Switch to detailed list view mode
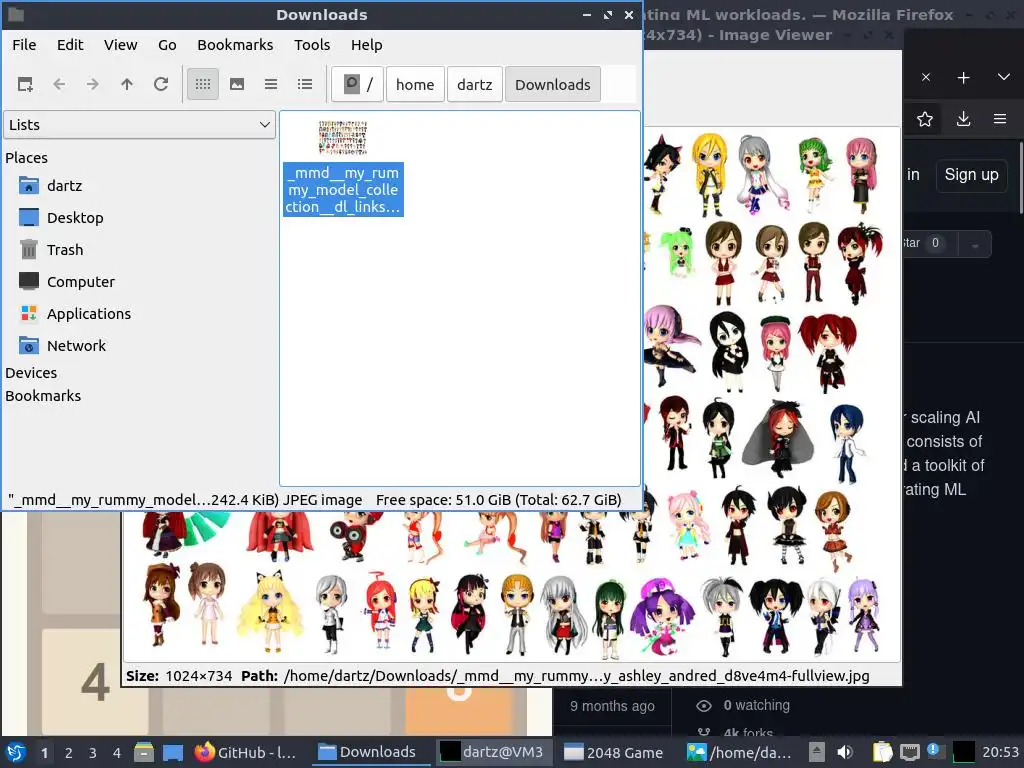 click(x=305, y=84)
